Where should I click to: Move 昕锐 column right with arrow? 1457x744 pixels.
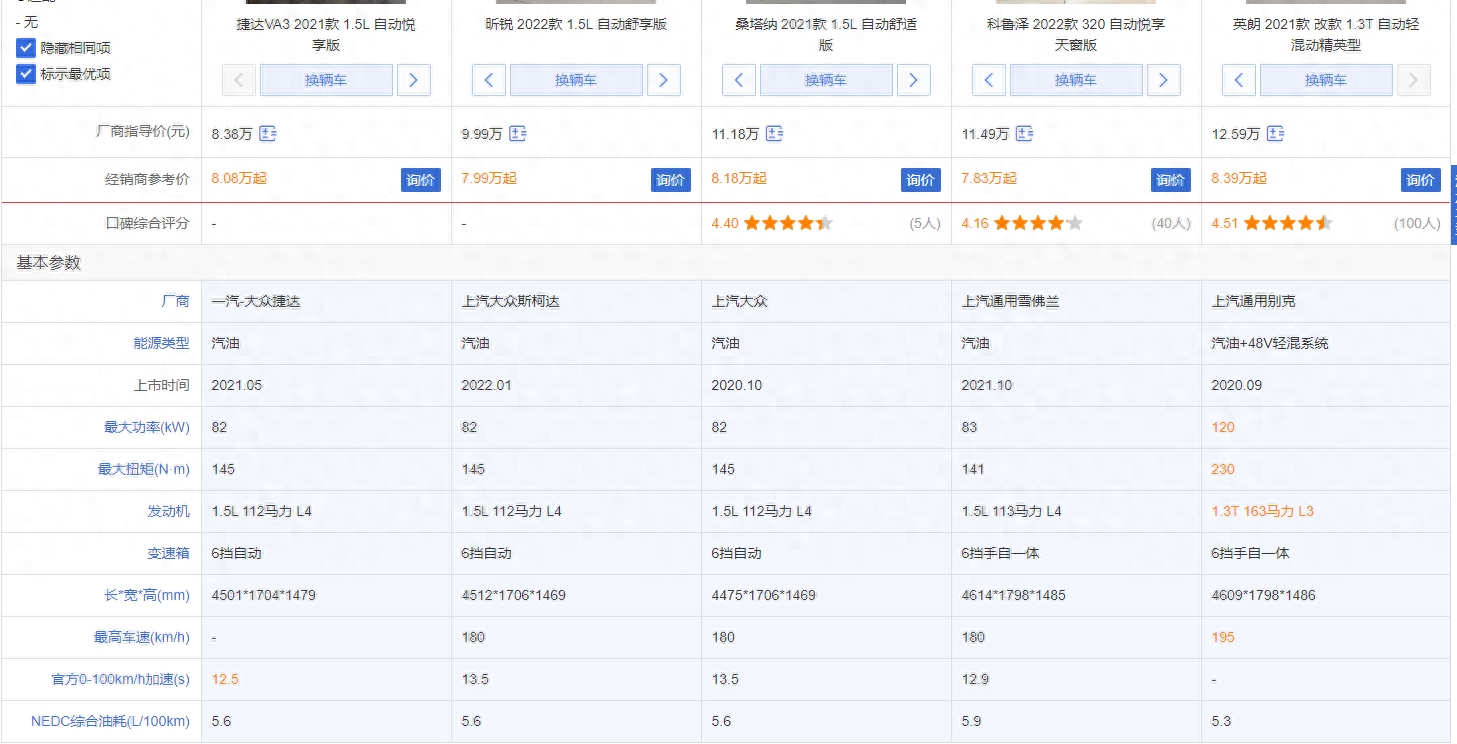coord(664,80)
